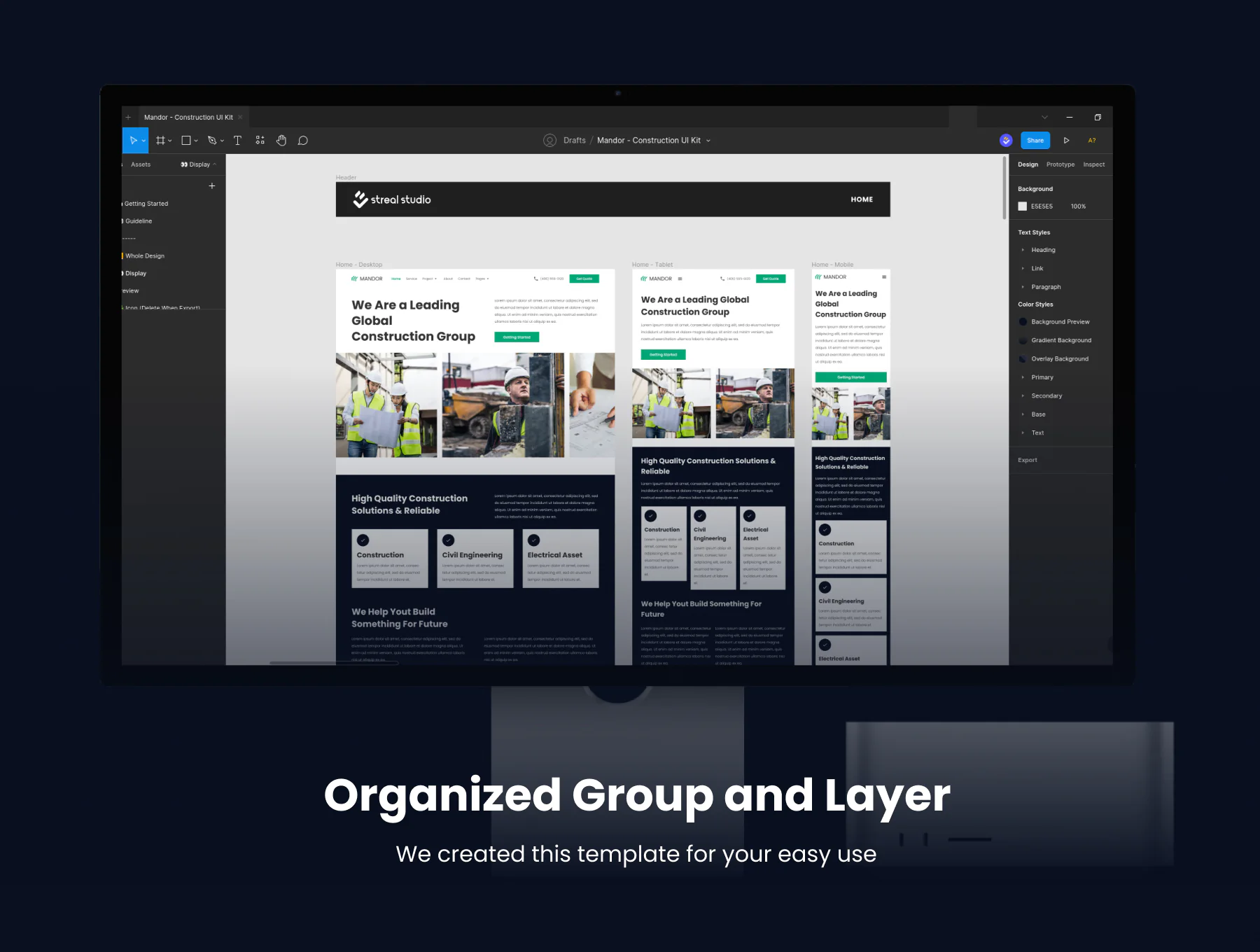This screenshot has width=1260, height=952.
Task: Click the A? missing fonts indicator
Action: (x=1092, y=141)
